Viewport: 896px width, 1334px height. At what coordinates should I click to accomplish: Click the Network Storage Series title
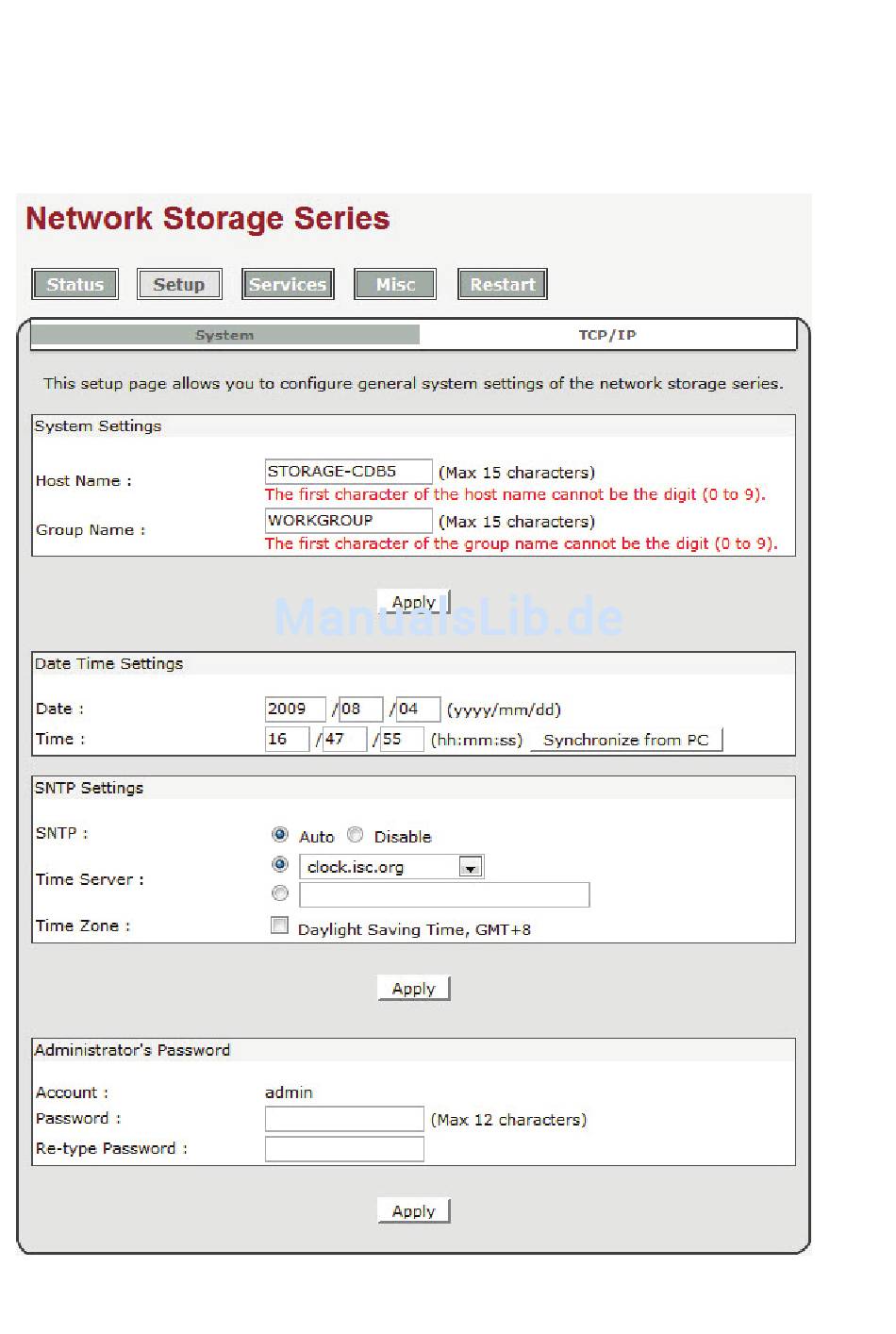(207, 219)
